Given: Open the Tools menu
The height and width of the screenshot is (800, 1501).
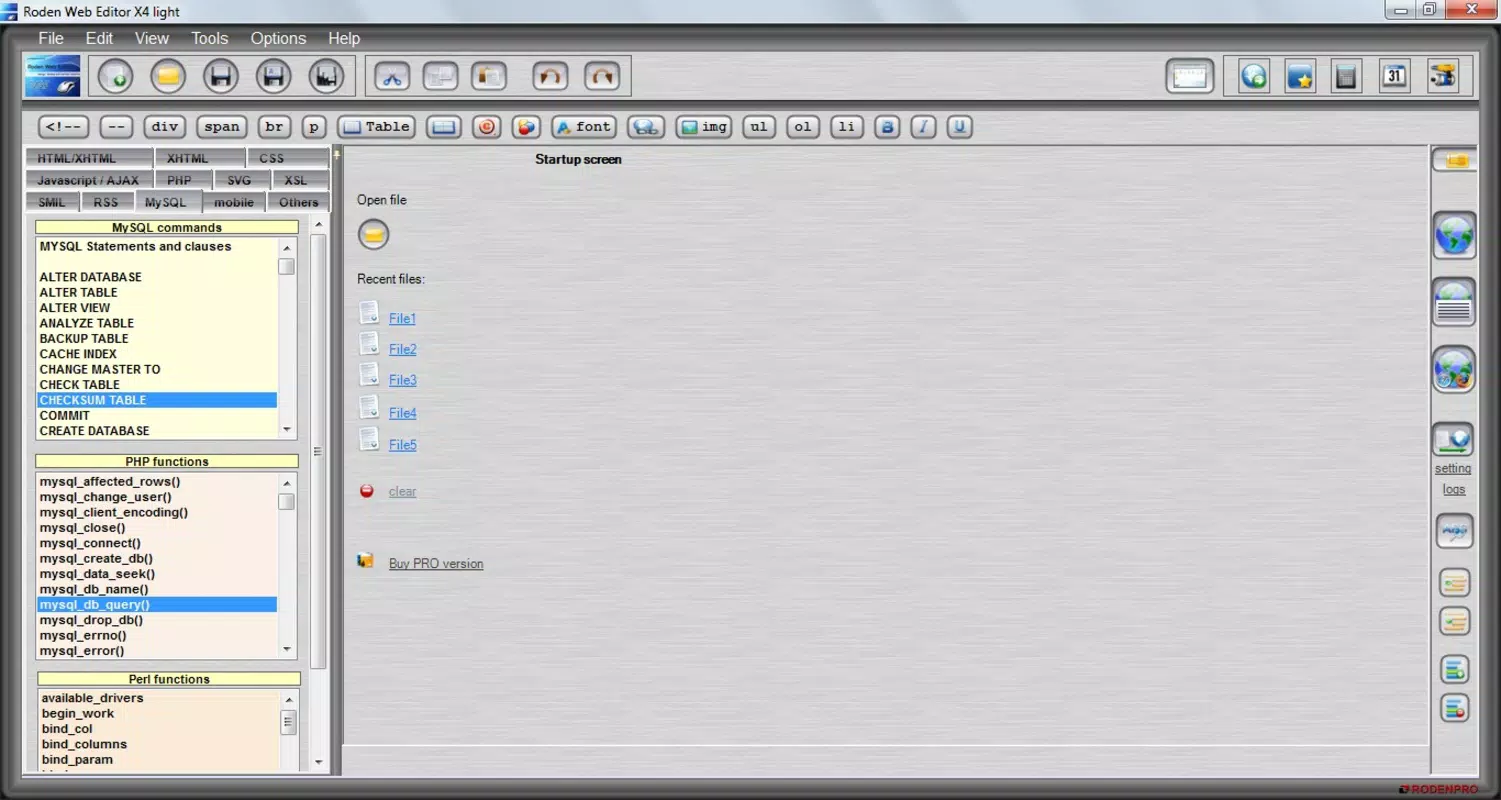Looking at the screenshot, I should (x=210, y=38).
